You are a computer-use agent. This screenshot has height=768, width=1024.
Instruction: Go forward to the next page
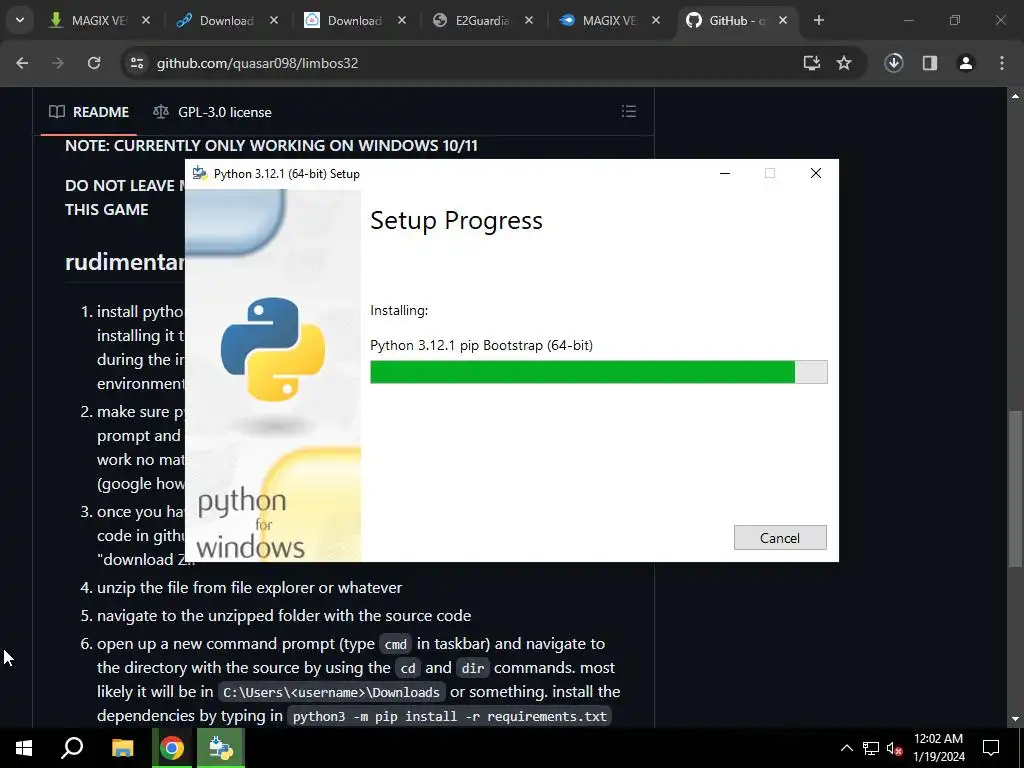[58, 63]
